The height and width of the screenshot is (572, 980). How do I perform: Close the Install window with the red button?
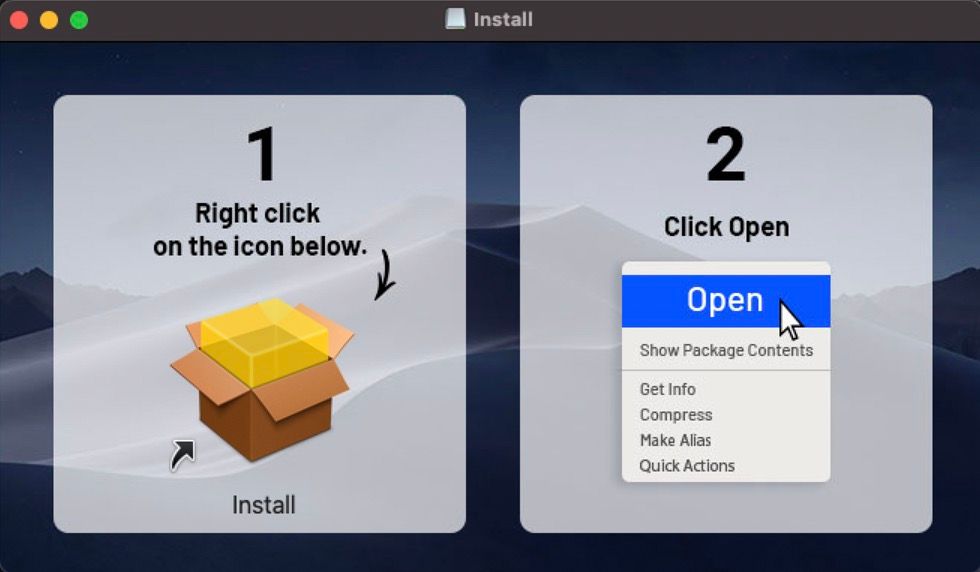tap(19, 20)
